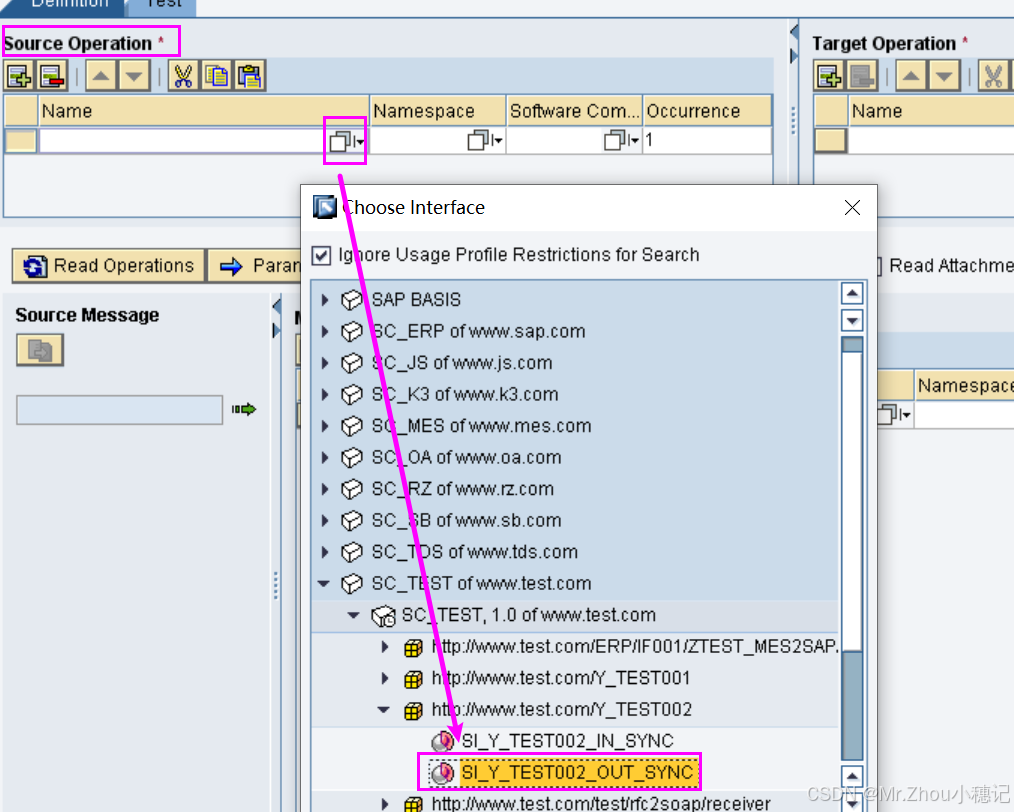Viewport: 1014px width, 812px height.
Task: Click the Insert Row icon under Target Operation
Action: [x=828, y=75]
